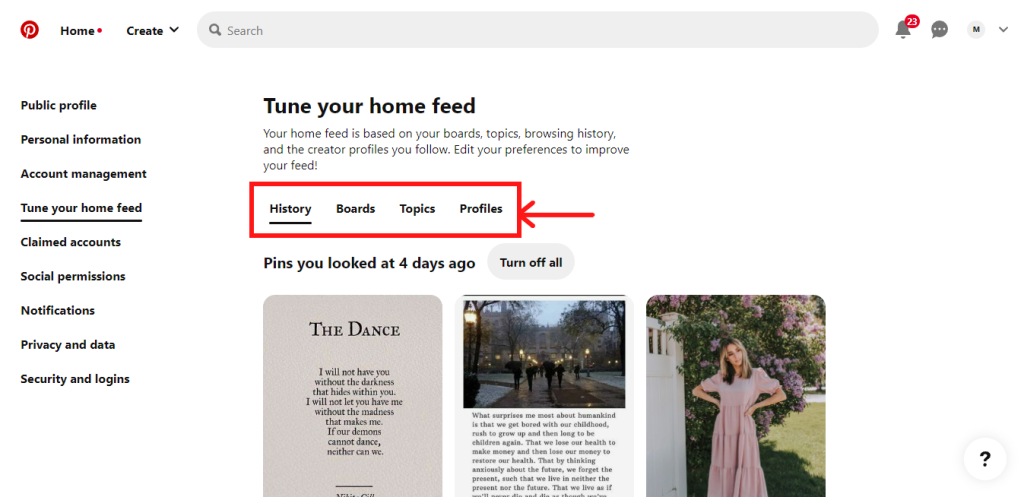The height and width of the screenshot is (497, 1024).
Task: Open Public profile settings
Action: (x=58, y=105)
